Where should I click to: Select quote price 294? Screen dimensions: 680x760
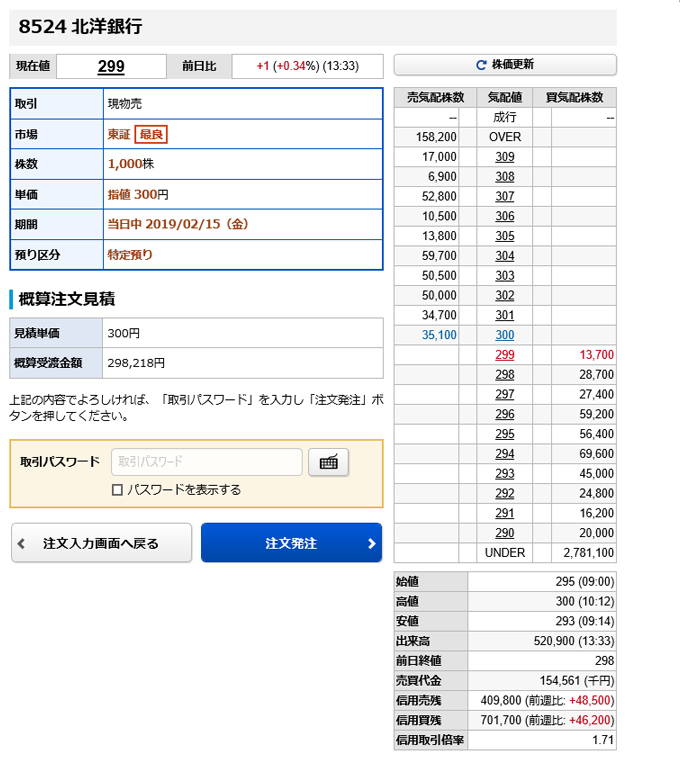[x=505, y=454]
